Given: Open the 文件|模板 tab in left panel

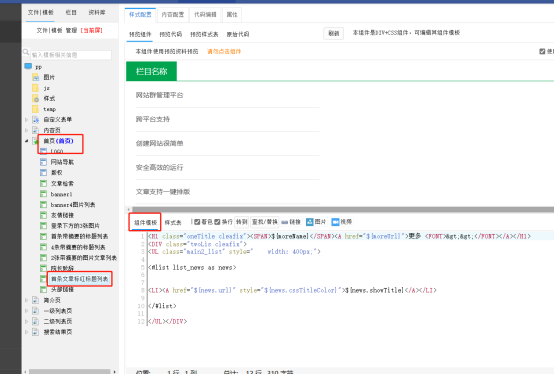Looking at the screenshot, I should 41,13.
